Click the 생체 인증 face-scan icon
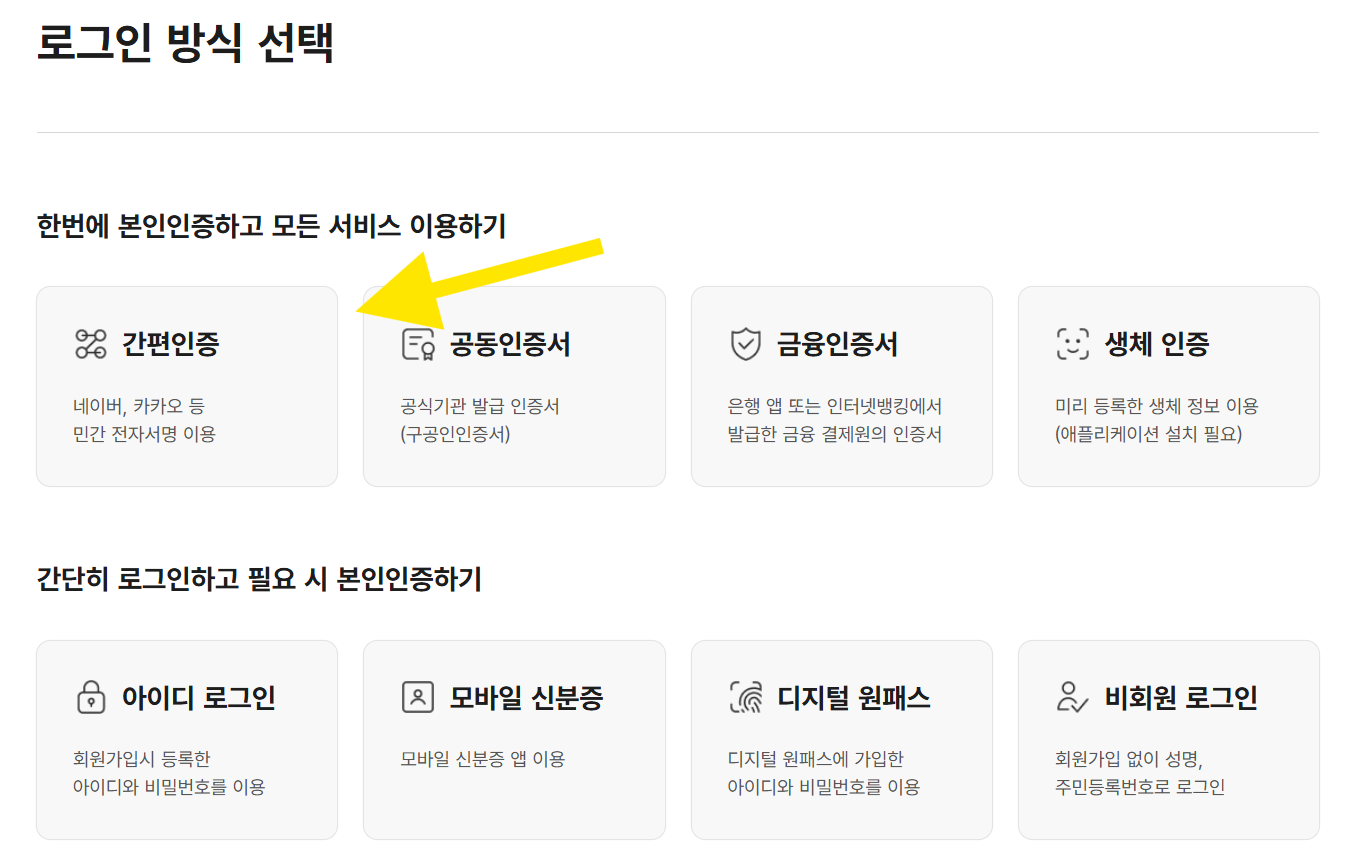The width and height of the screenshot is (1352, 866). pyautogui.click(x=1071, y=343)
